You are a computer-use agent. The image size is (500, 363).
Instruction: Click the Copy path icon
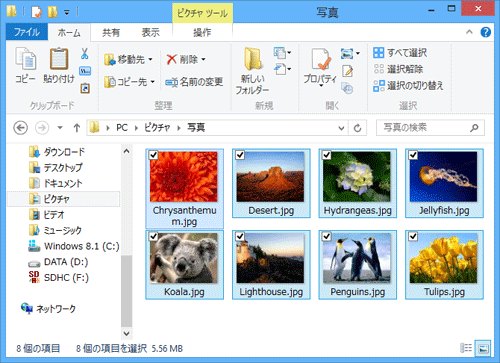point(85,71)
